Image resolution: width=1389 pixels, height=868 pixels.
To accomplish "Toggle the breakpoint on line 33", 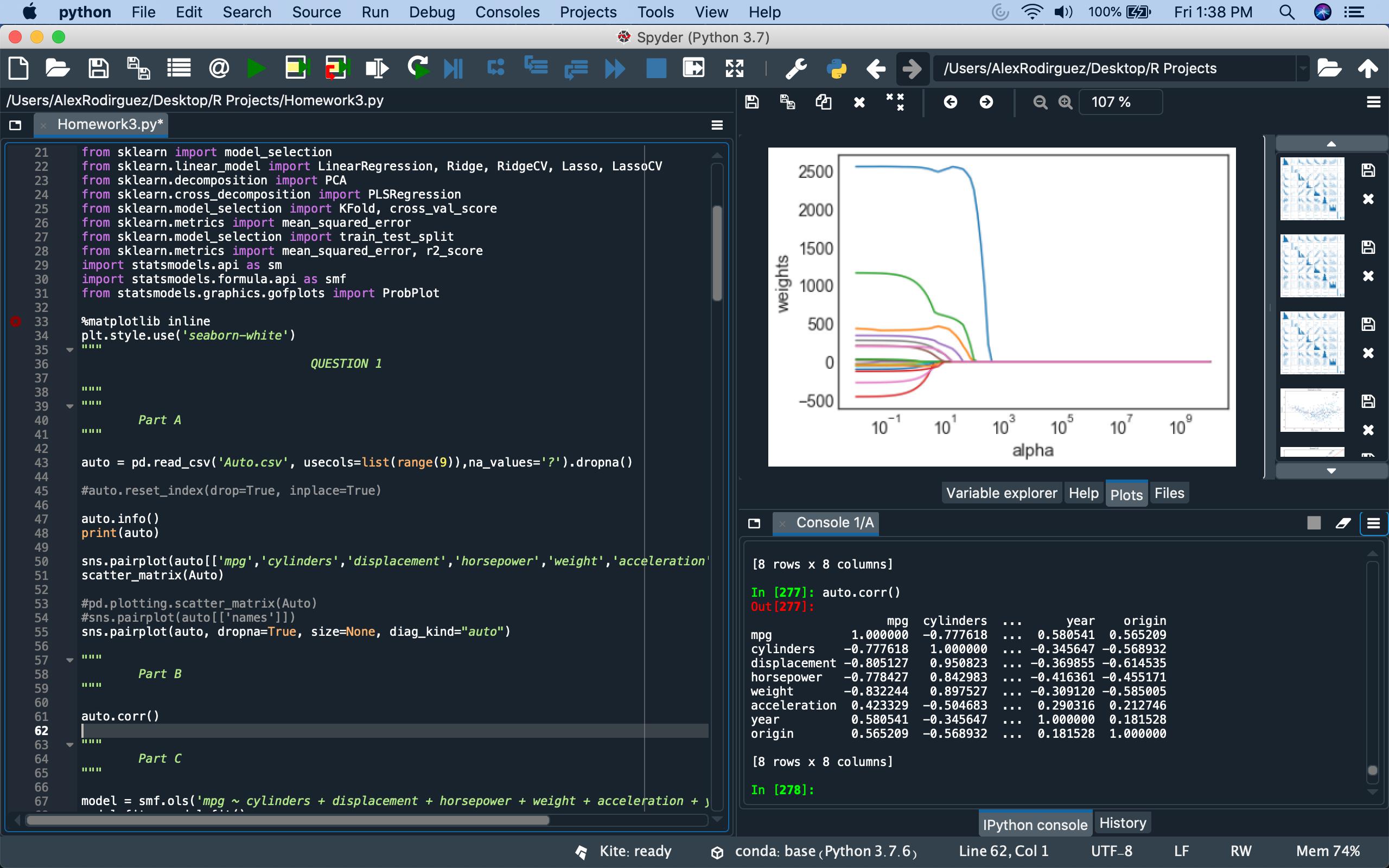I will click(x=16, y=322).
